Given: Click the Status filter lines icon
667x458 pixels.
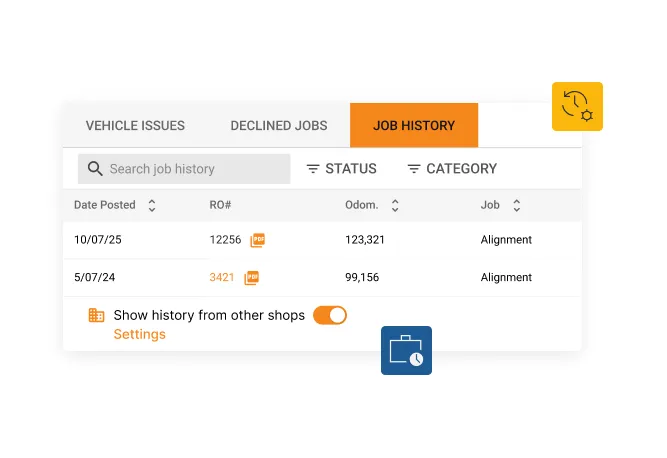Looking at the screenshot, I should (x=313, y=169).
